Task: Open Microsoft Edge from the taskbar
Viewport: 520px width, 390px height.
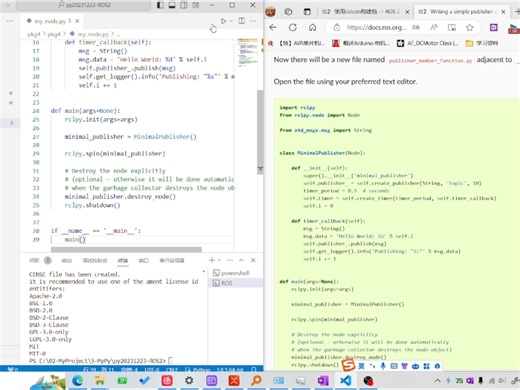Action: [78, 380]
